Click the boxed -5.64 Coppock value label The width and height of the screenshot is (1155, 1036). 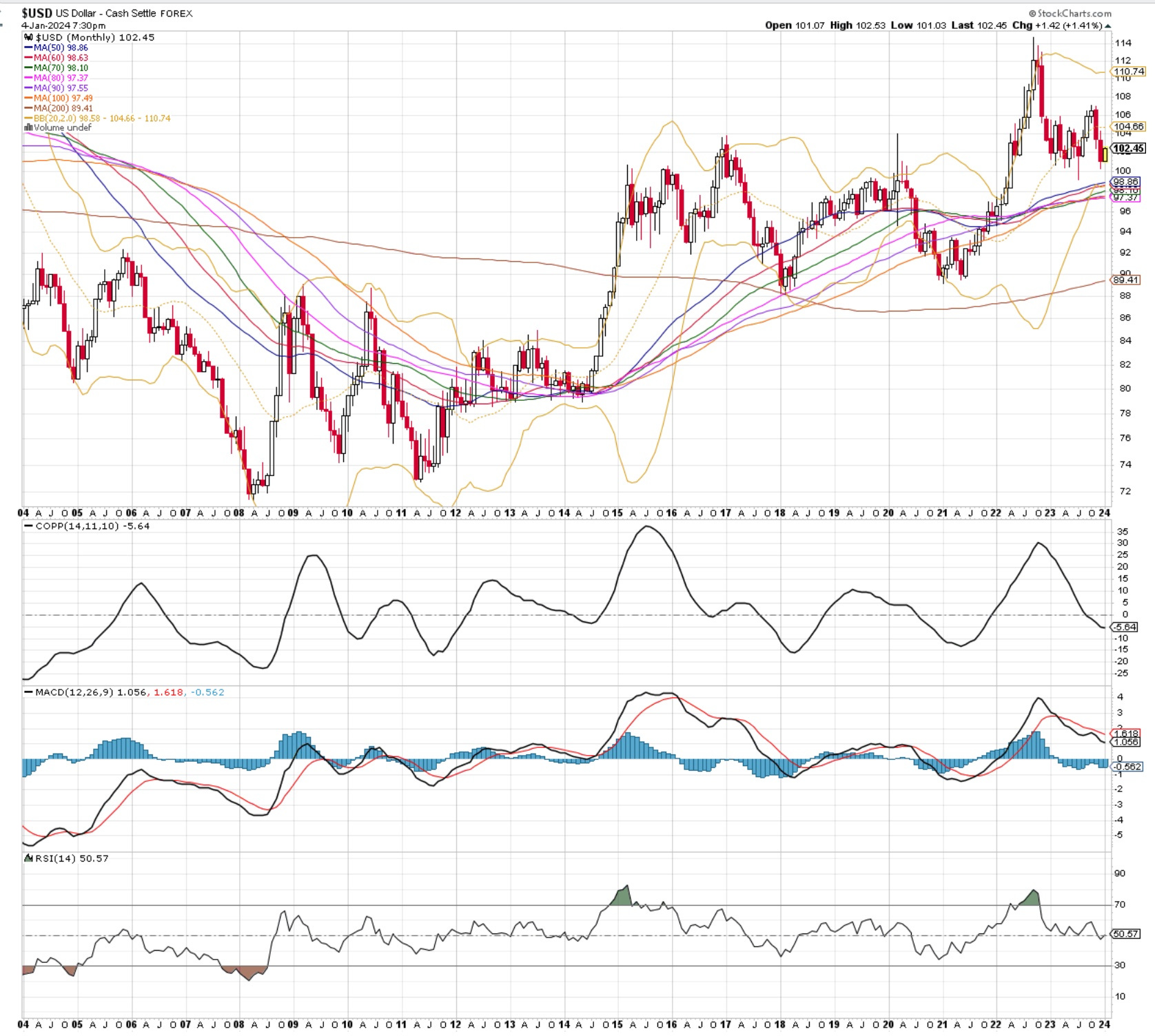coord(1125,627)
